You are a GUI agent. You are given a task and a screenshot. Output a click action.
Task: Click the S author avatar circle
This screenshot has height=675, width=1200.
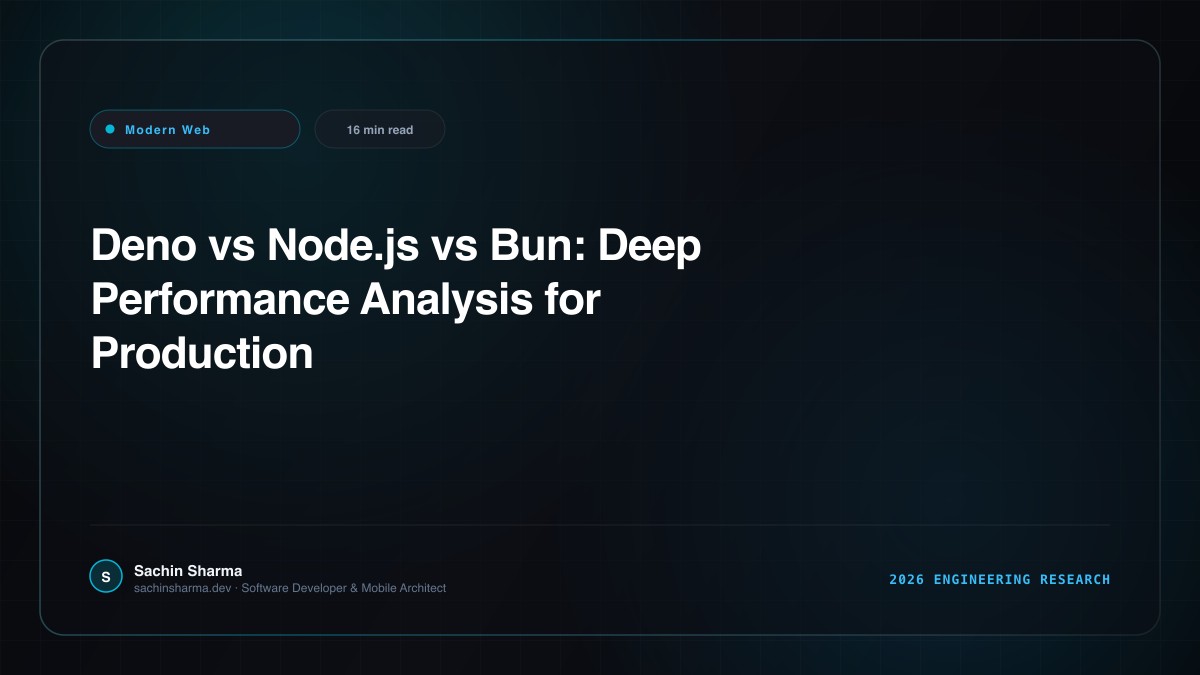pos(106,577)
